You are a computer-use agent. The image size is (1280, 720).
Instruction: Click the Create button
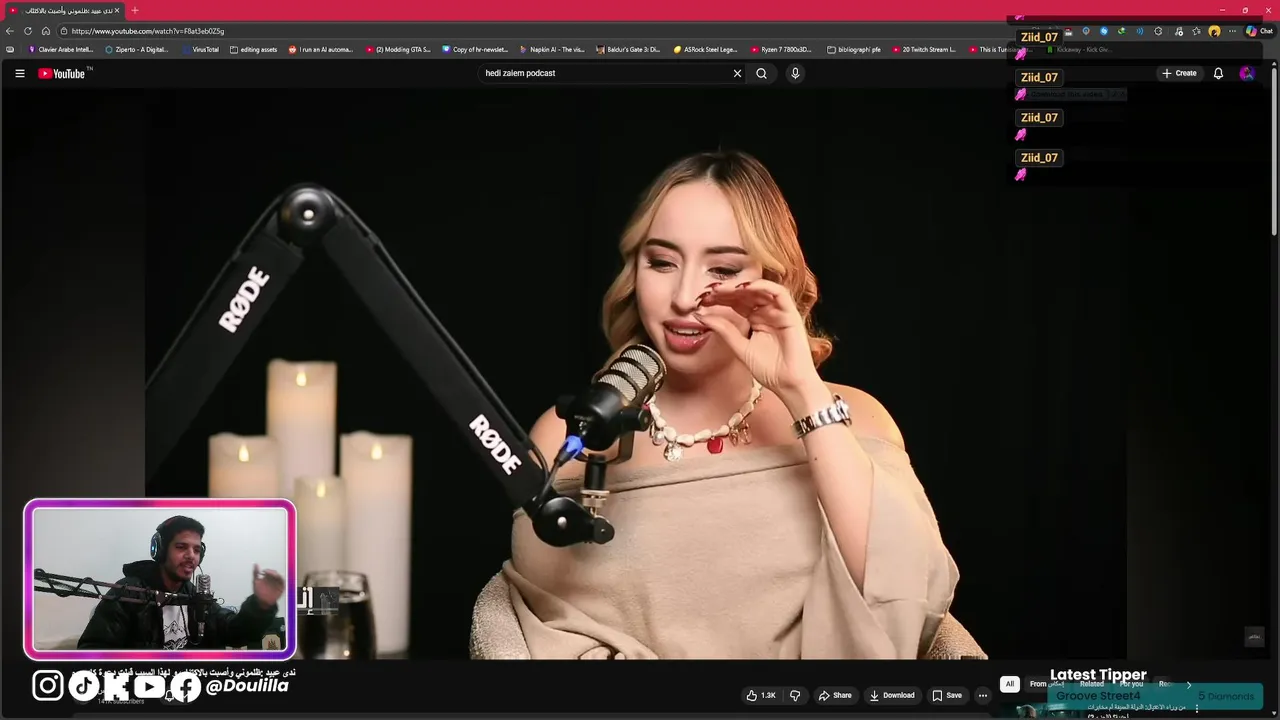click(1179, 73)
